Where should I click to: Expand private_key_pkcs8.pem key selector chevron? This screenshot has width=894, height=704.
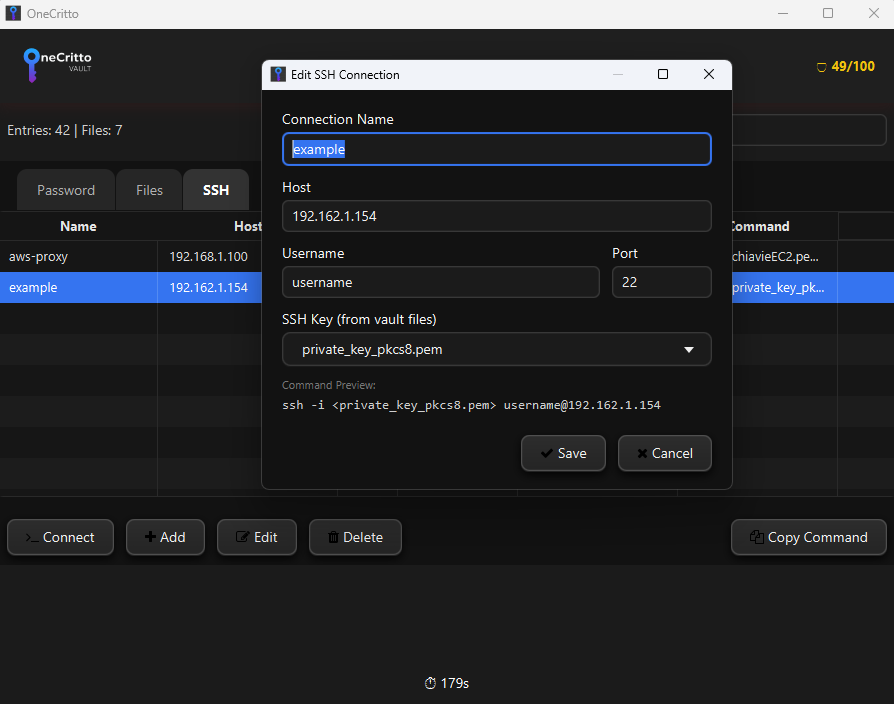688,349
